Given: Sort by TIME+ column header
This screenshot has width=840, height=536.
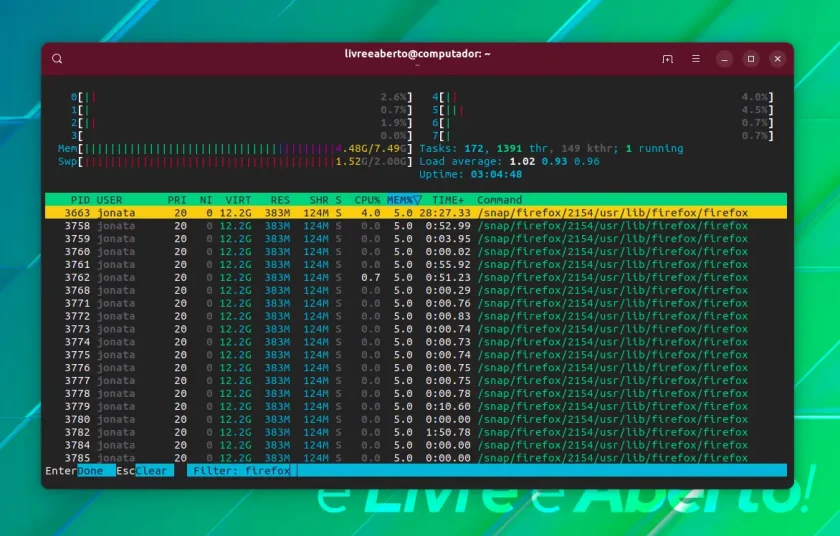Looking at the screenshot, I should [448, 200].
